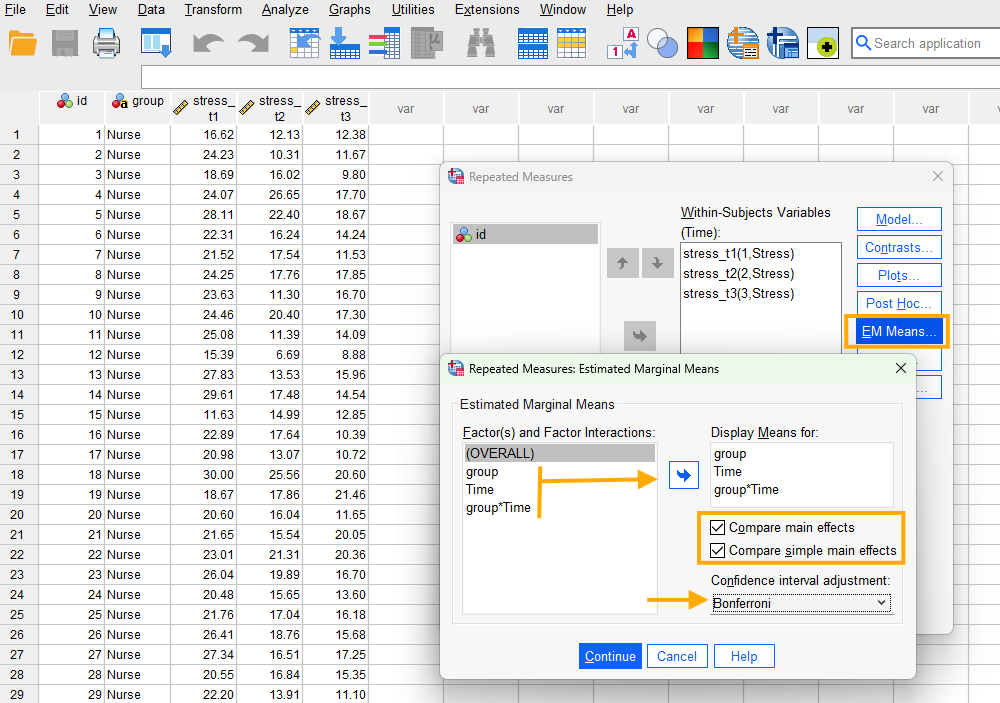Select id variable in Repeated Measures list
Viewport: 1000px width, 703px height.
pyautogui.click(x=526, y=234)
